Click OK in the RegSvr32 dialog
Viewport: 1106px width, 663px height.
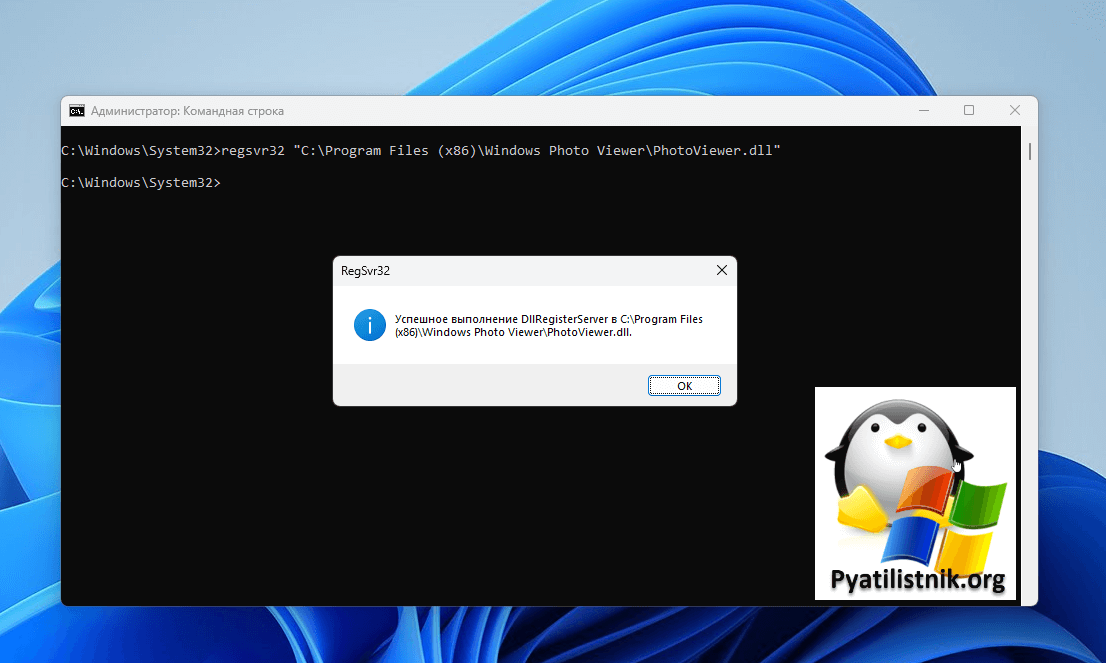coord(684,386)
